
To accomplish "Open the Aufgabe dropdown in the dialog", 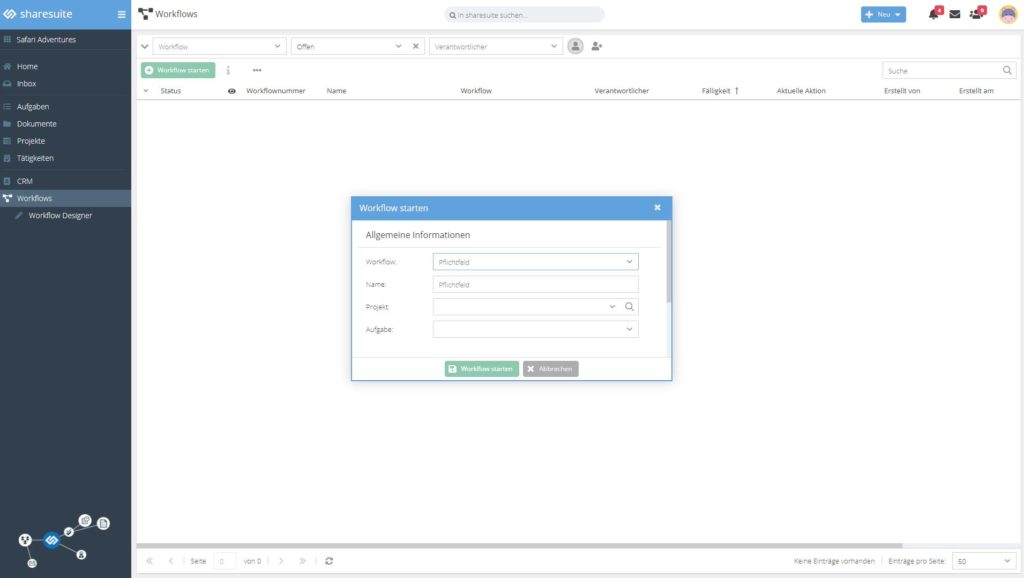I will point(629,329).
